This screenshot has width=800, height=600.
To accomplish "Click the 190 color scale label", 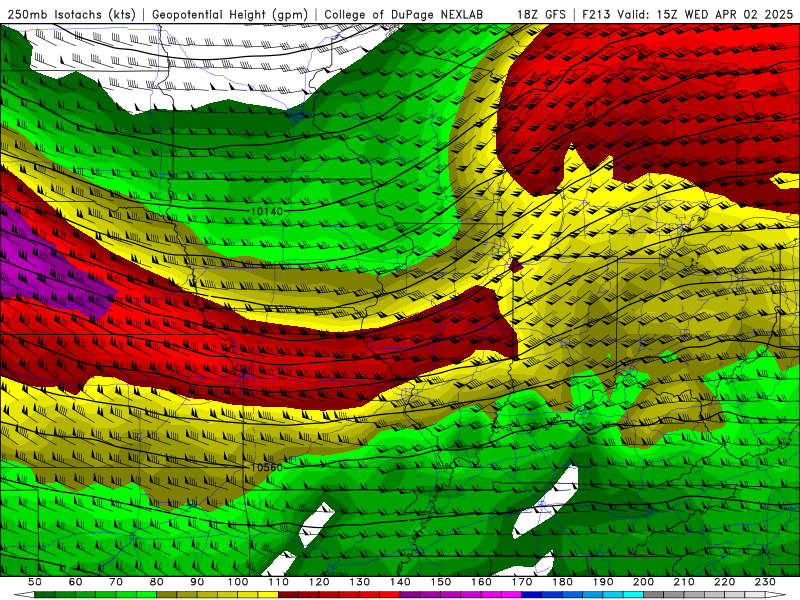I will [603, 582].
